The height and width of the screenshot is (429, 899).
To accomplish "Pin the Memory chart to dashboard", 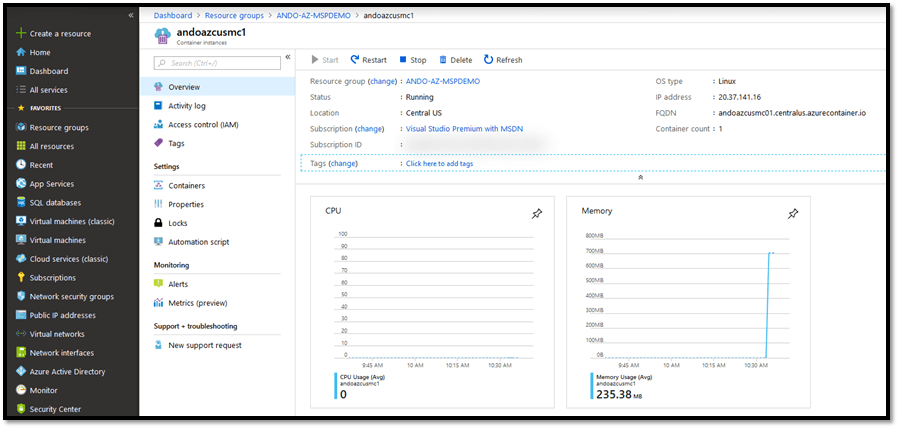I will pyautogui.click(x=793, y=214).
